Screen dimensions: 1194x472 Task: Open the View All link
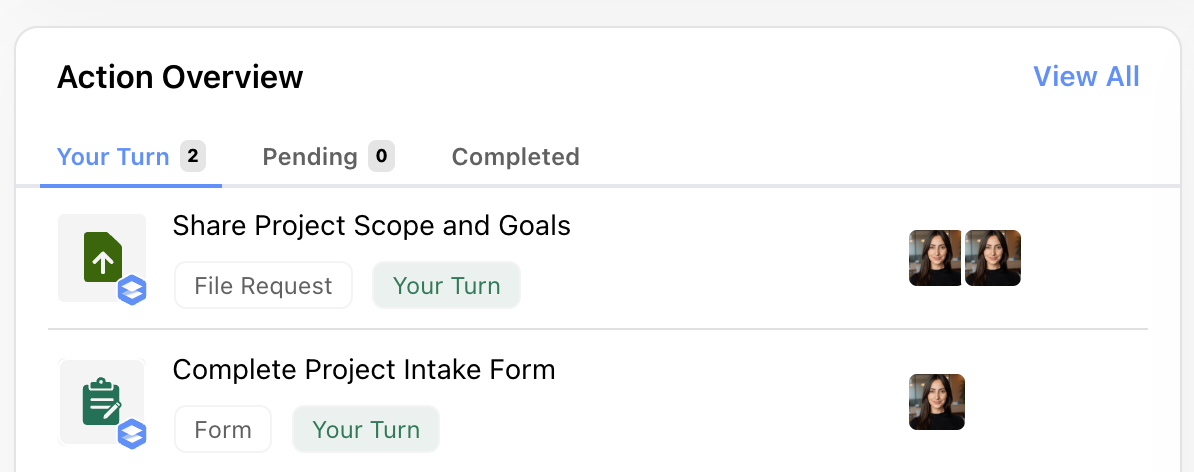click(x=1086, y=77)
